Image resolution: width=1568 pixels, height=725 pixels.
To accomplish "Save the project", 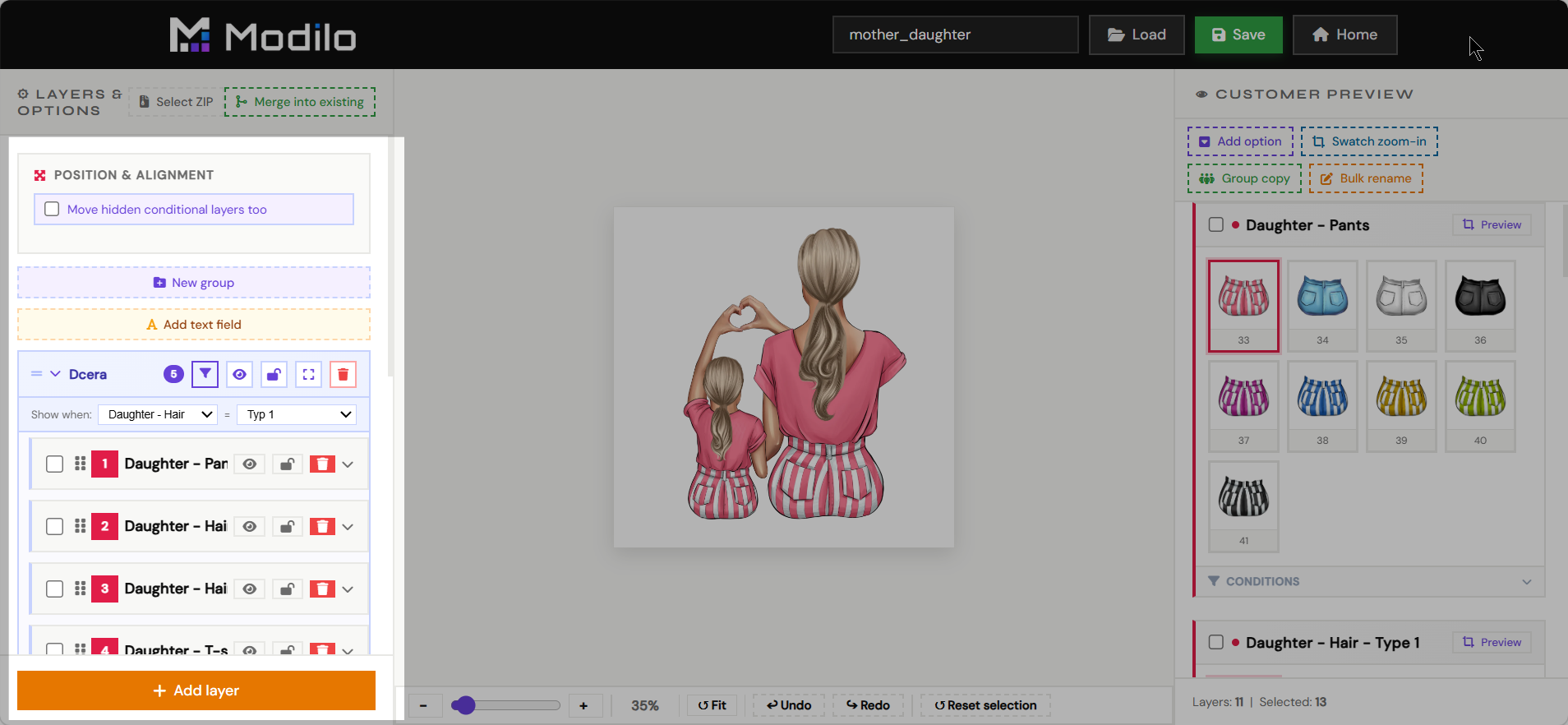I will tap(1238, 35).
